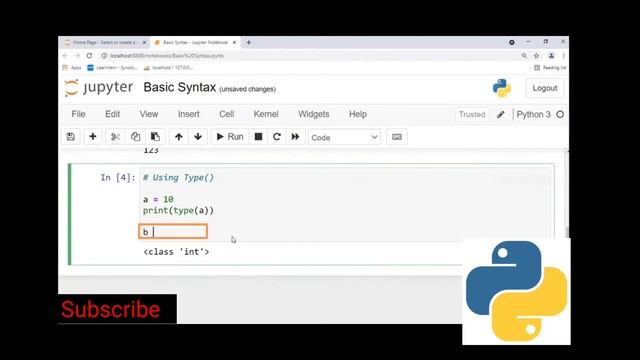Click the a = 10 code line
The width and height of the screenshot is (640, 360).
point(158,200)
